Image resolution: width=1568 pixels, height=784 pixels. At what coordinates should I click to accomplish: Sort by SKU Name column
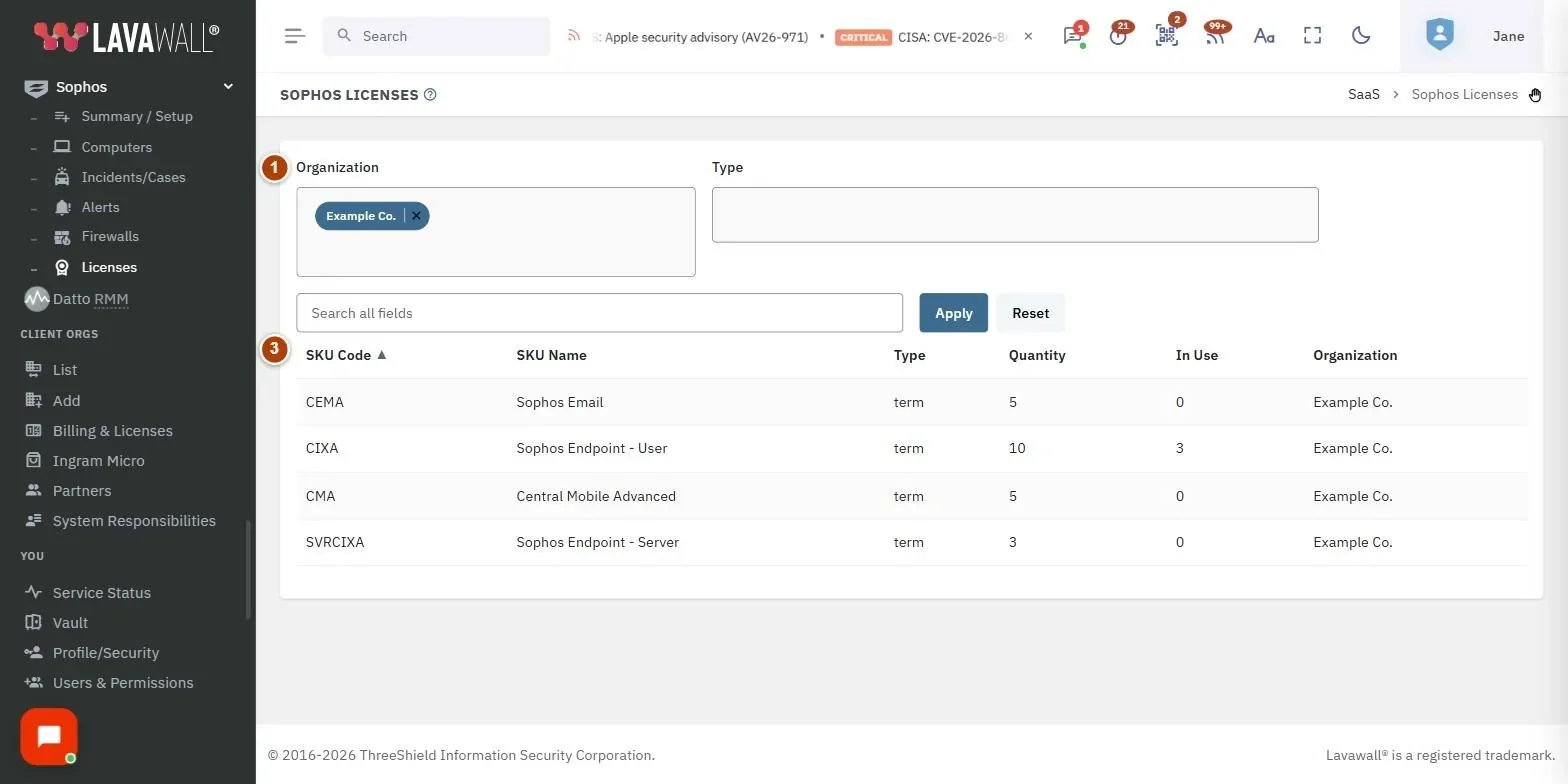point(551,355)
